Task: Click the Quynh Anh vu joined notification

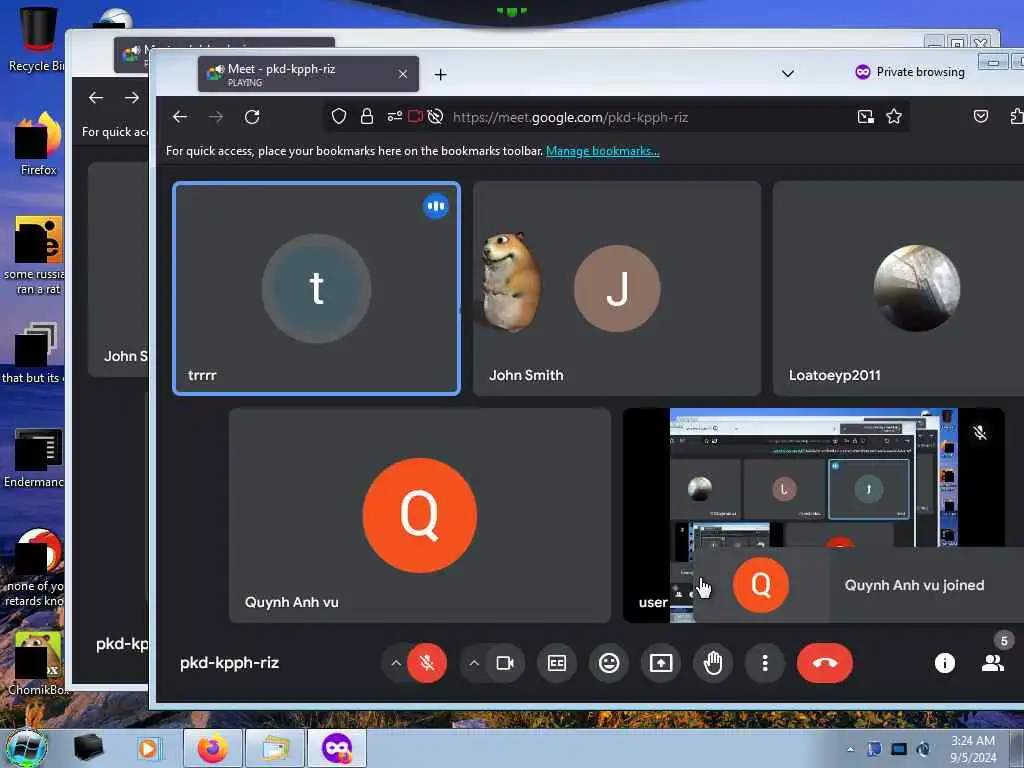Action: point(858,585)
